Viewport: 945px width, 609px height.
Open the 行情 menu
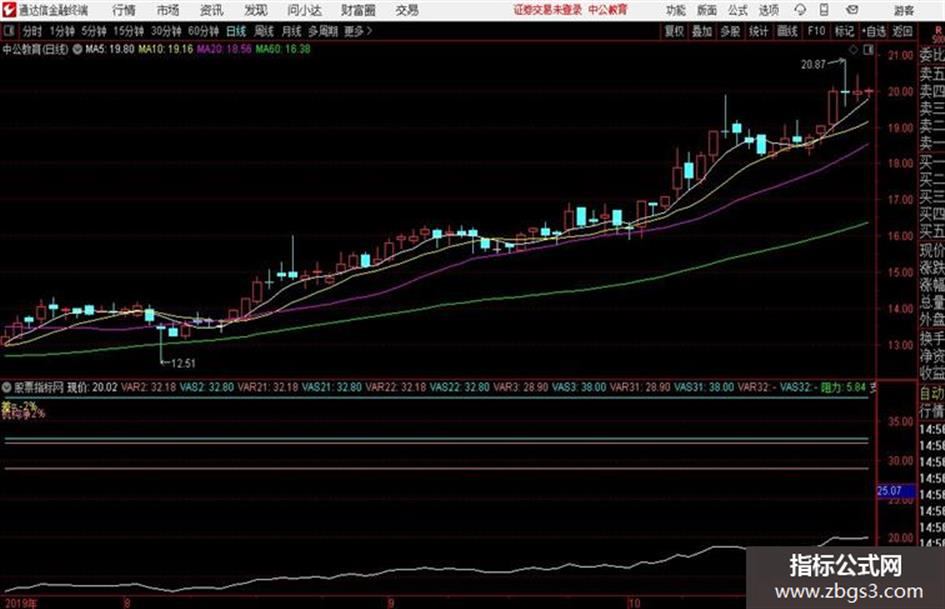coord(124,10)
